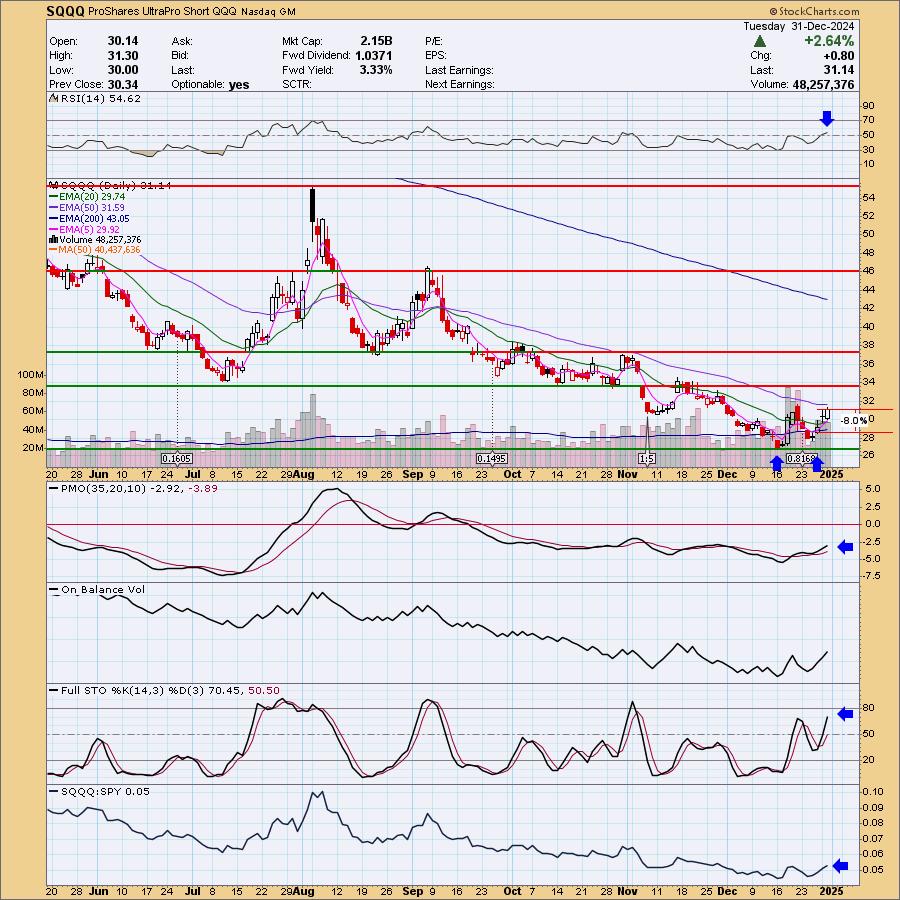Click the Prev Close value 30.34
Viewport: 900px width, 900px height.
click(123, 84)
